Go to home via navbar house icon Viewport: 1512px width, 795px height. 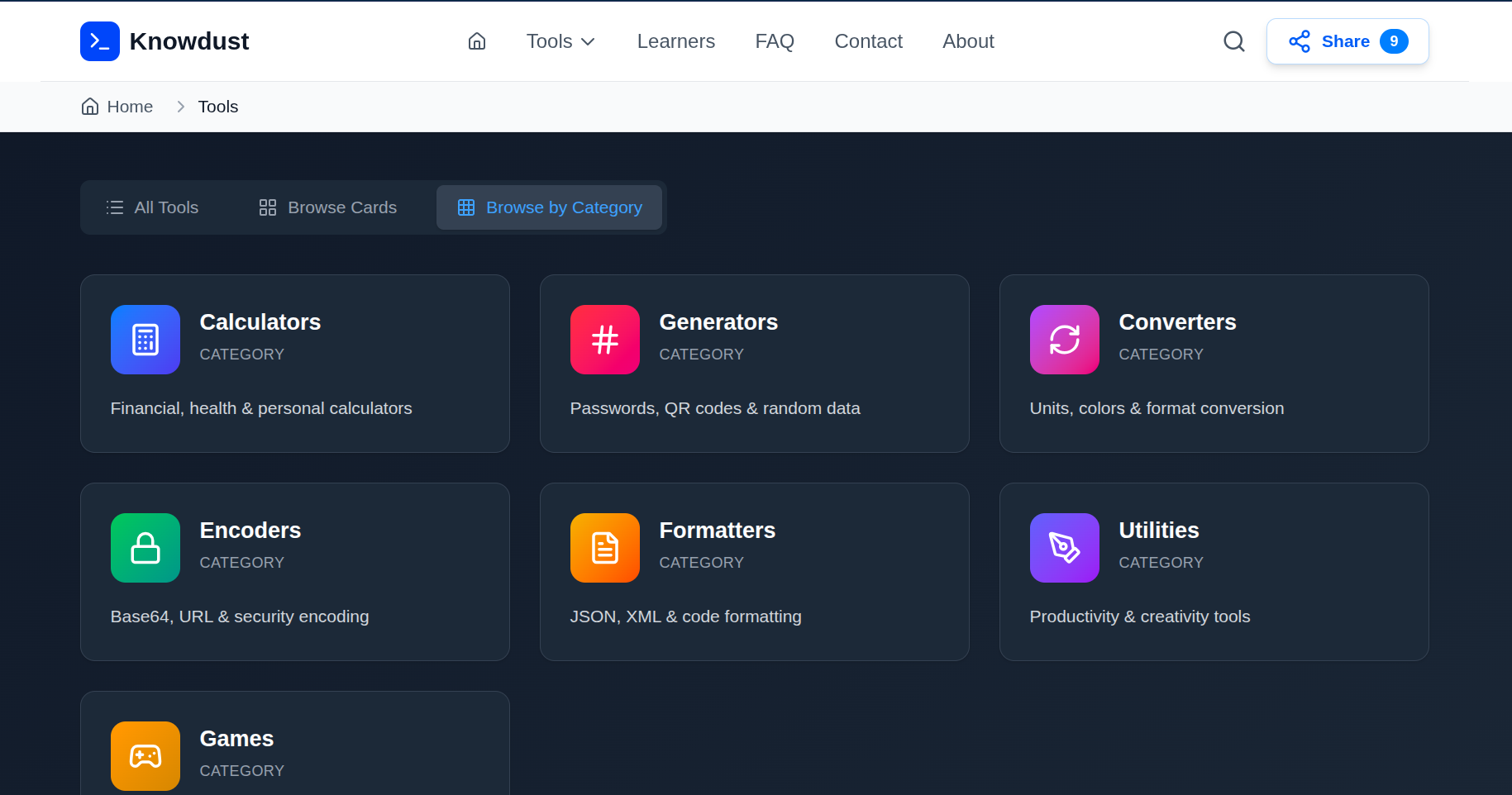(477, 41)
